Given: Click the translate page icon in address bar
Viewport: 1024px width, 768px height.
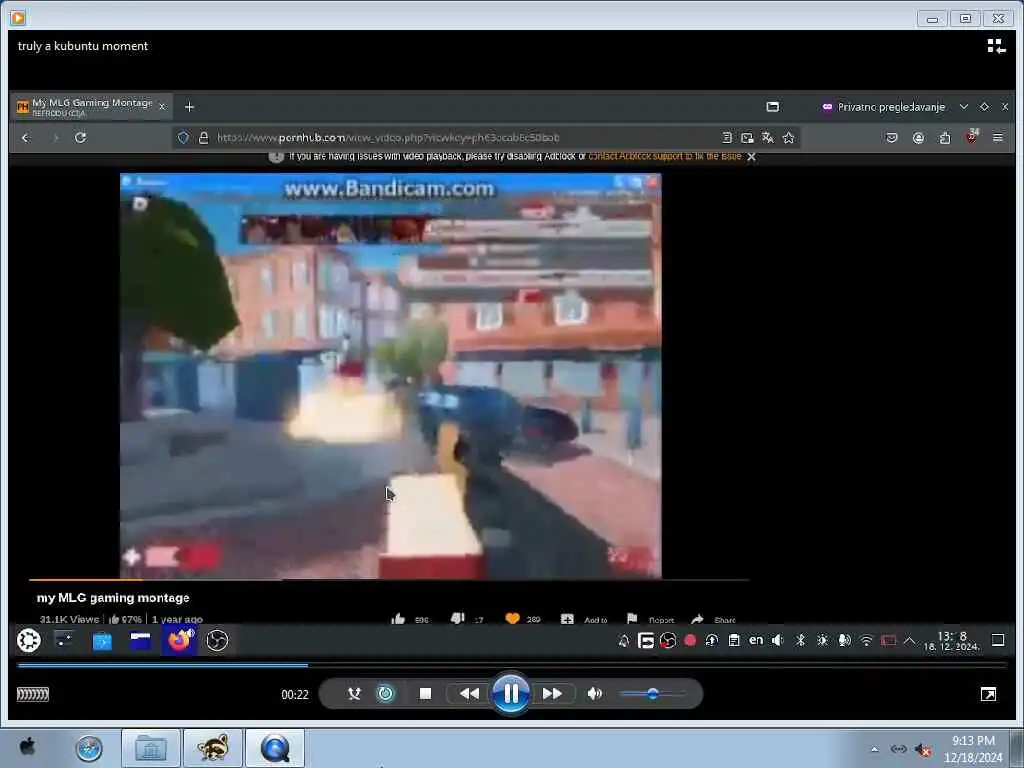Looking at the screenshot, I should pyautogui.click(x=768, y=138).
